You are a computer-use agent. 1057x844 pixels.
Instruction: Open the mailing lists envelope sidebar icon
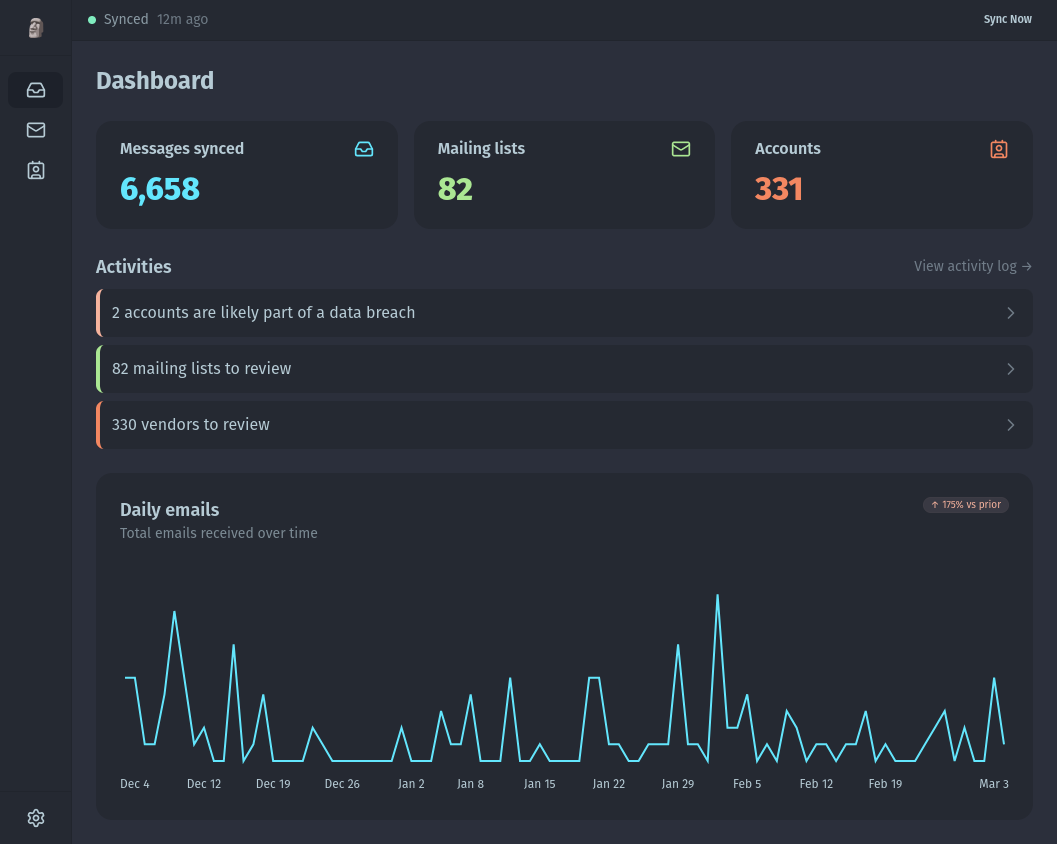coord(36,130)
